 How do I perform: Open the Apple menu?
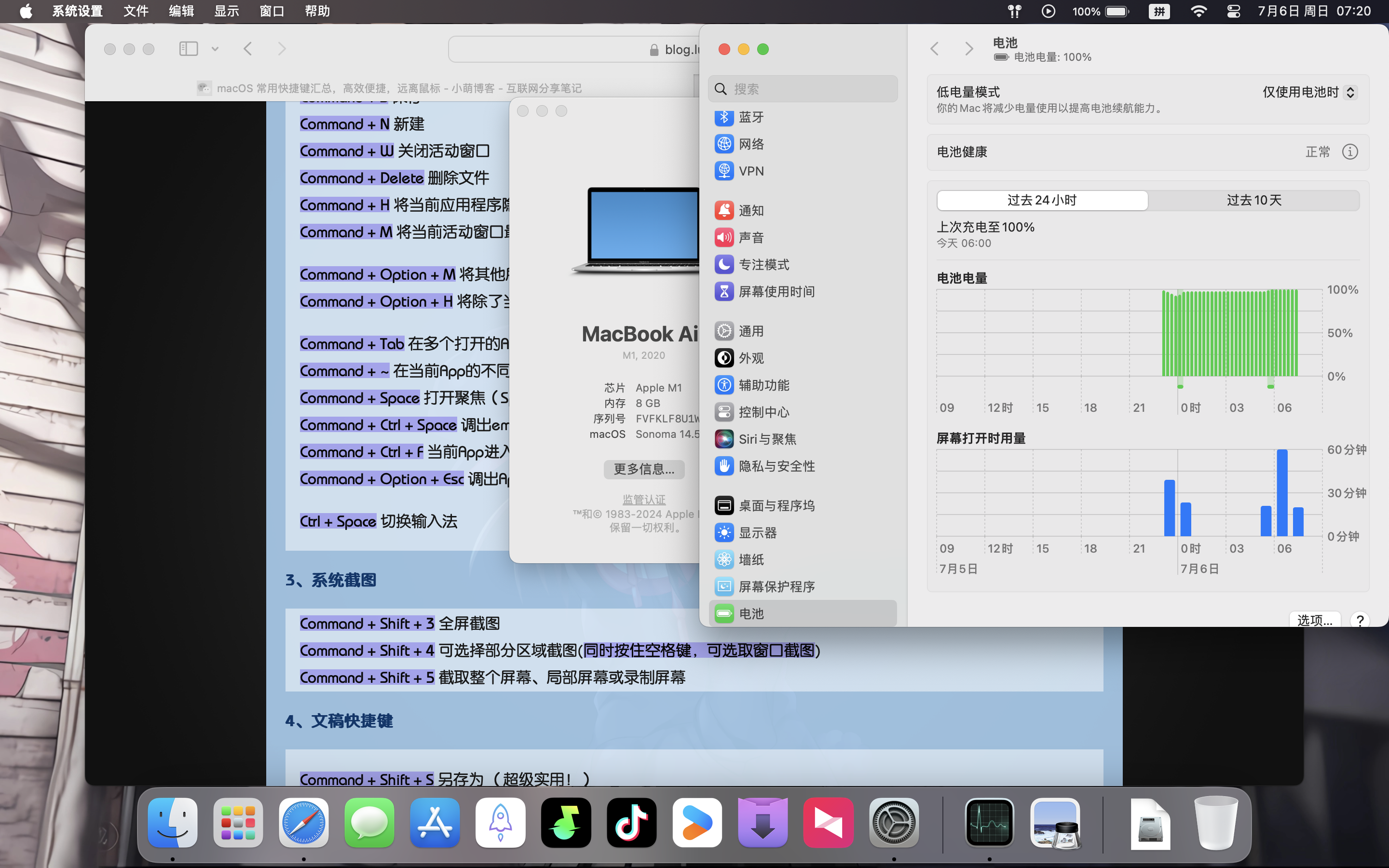coord(26,11)
